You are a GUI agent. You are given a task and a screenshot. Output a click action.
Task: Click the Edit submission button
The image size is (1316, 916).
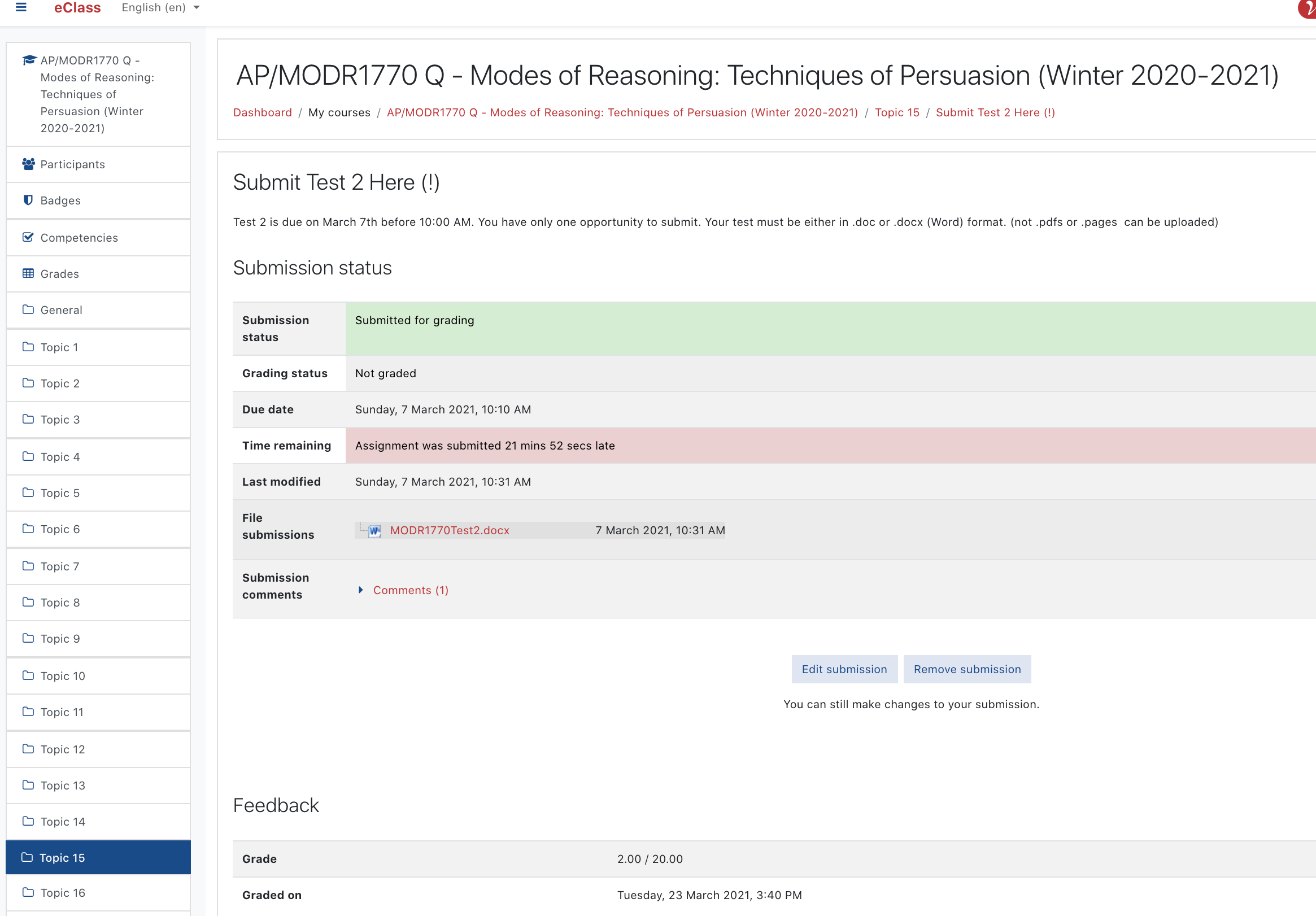click(x=844, y=669)
